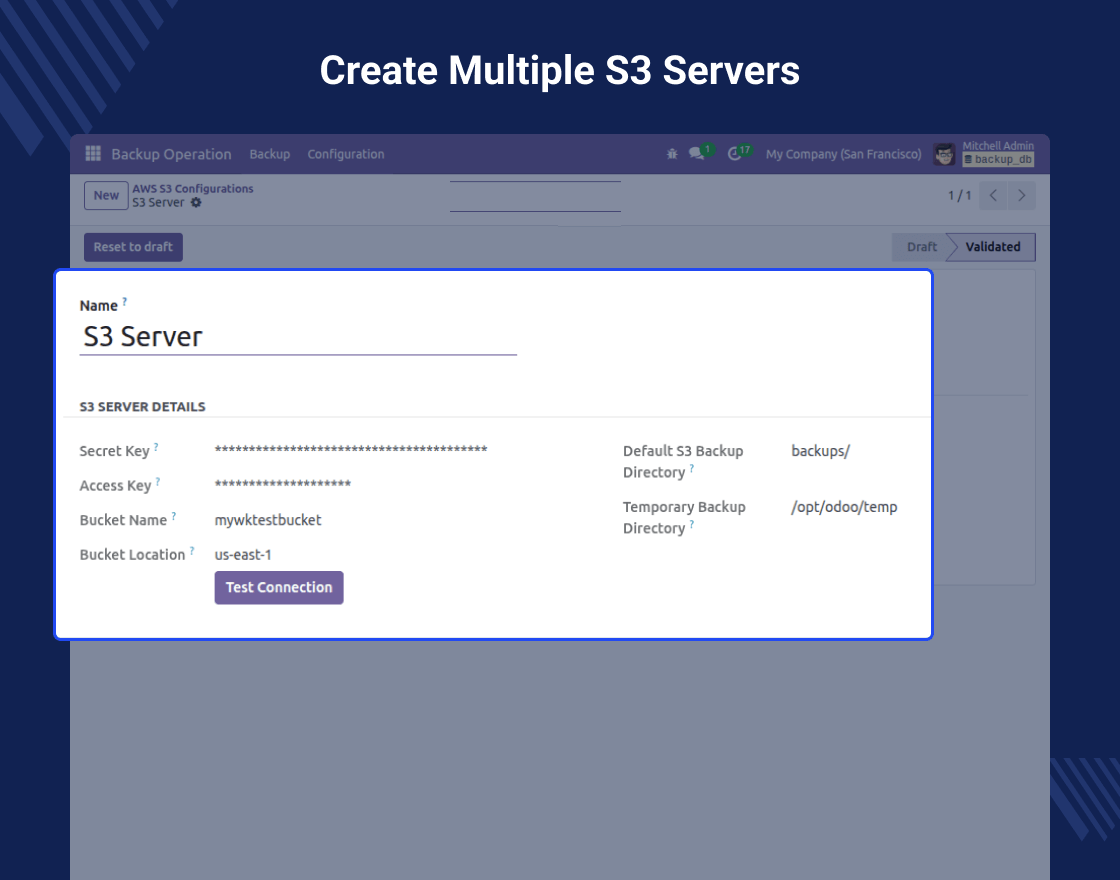This screenshot has width=1120, height=880.
Task: Open My Company (San Francisco) switcher
Action: [844, 154]
